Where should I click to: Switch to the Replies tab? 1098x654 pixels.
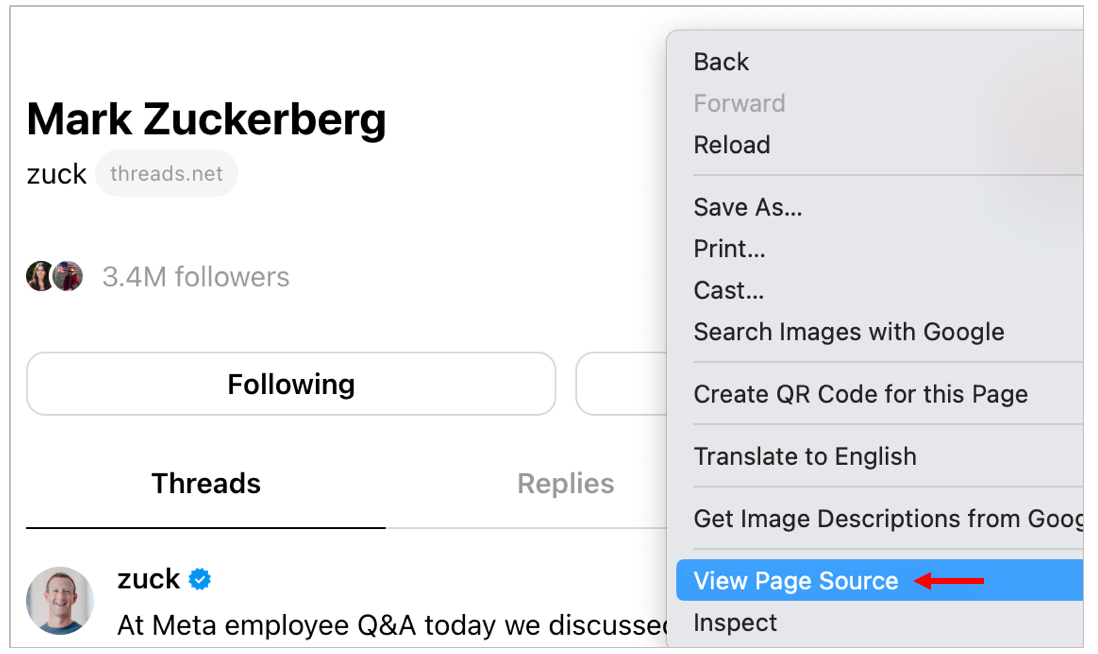(565, 484)
